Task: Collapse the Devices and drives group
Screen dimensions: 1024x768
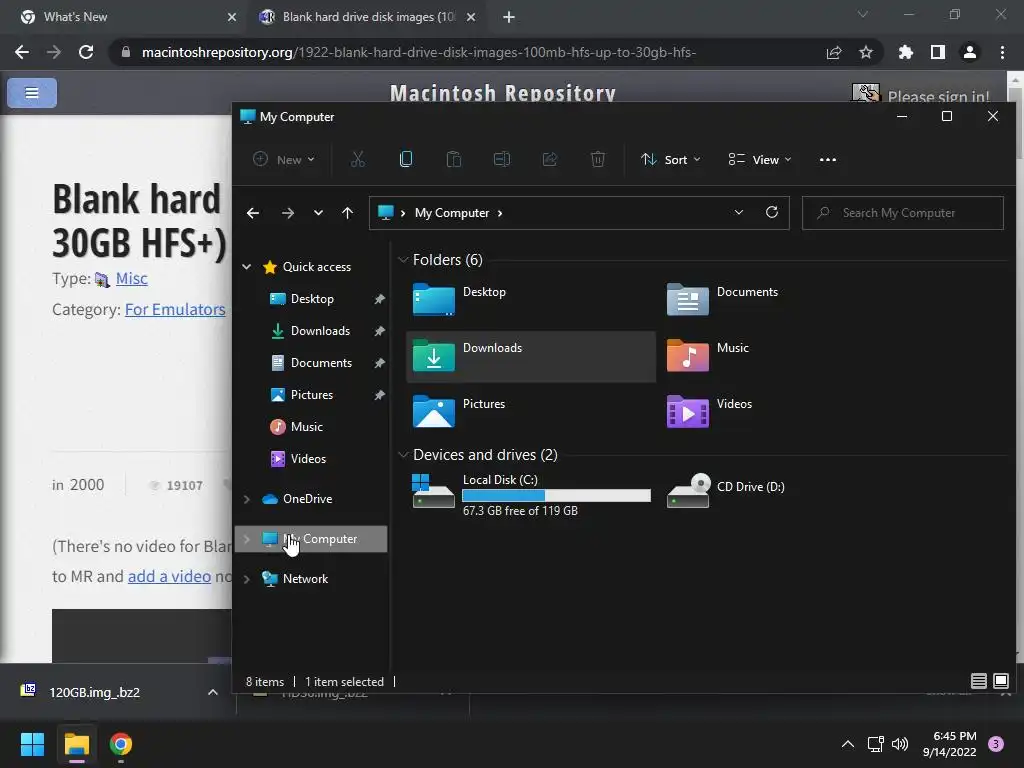Action: [403, 455]
